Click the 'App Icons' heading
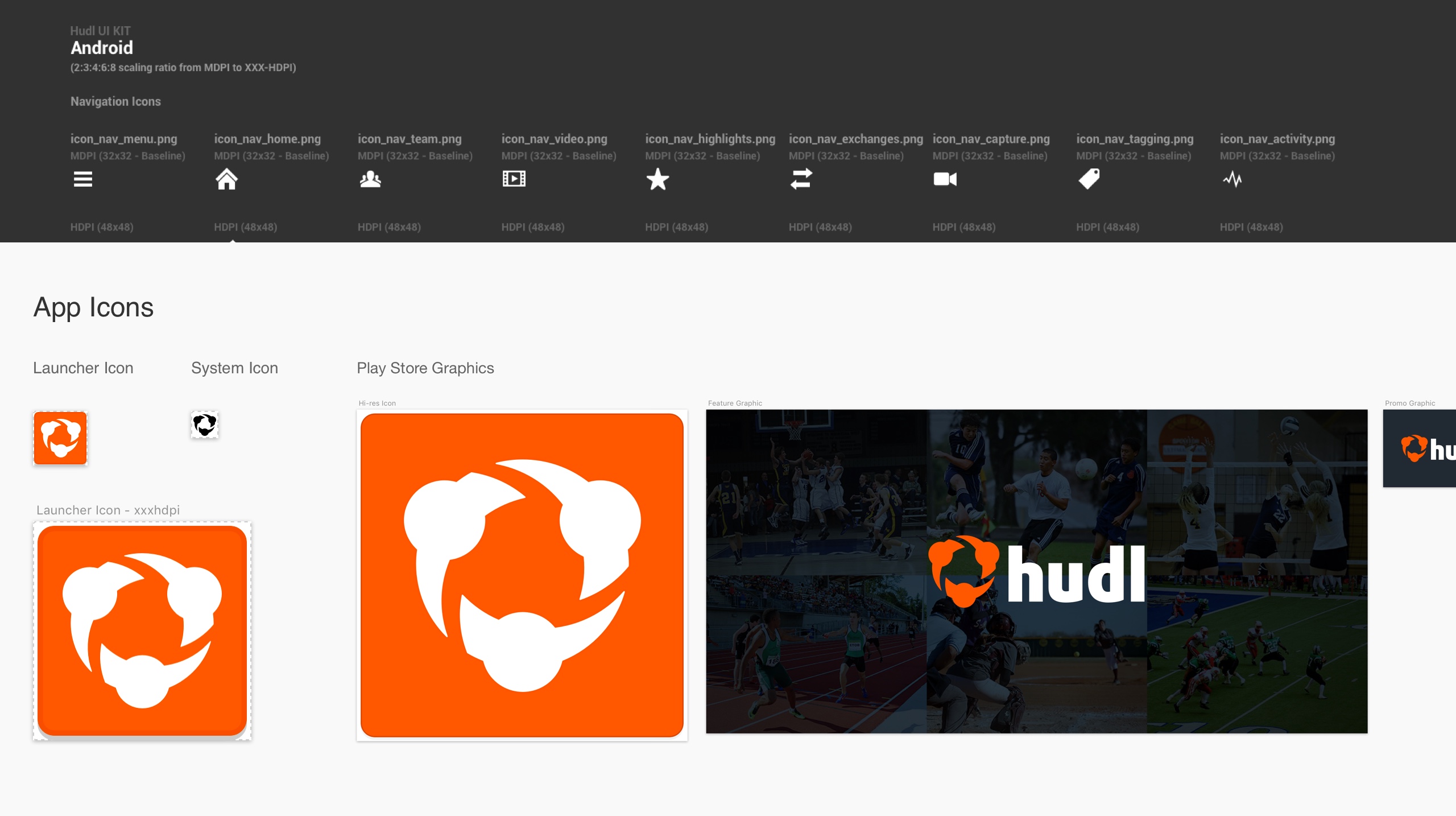The image size is (1456, 816). (x=93, y=308)
